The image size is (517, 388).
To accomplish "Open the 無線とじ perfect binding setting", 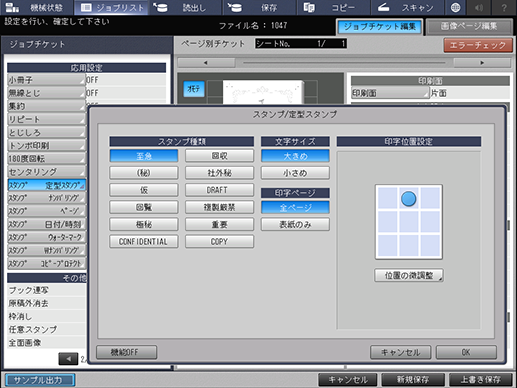I will coord(46,93).
